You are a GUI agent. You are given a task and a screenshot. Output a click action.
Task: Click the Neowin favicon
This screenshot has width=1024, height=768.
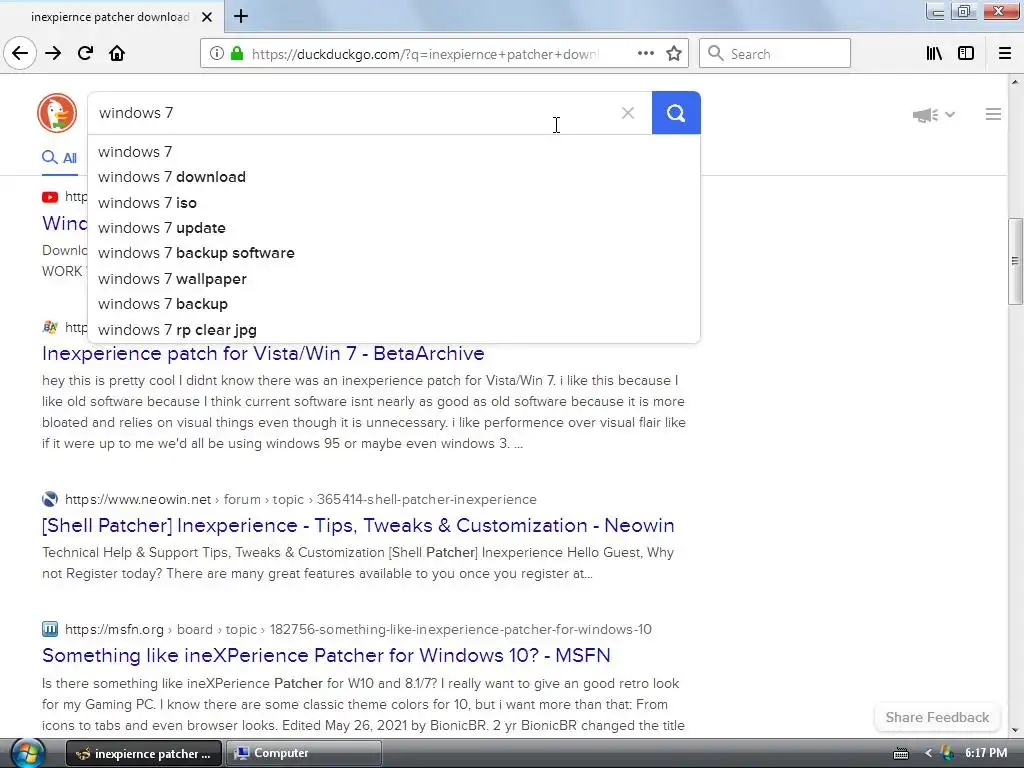[x=50, y=500]
